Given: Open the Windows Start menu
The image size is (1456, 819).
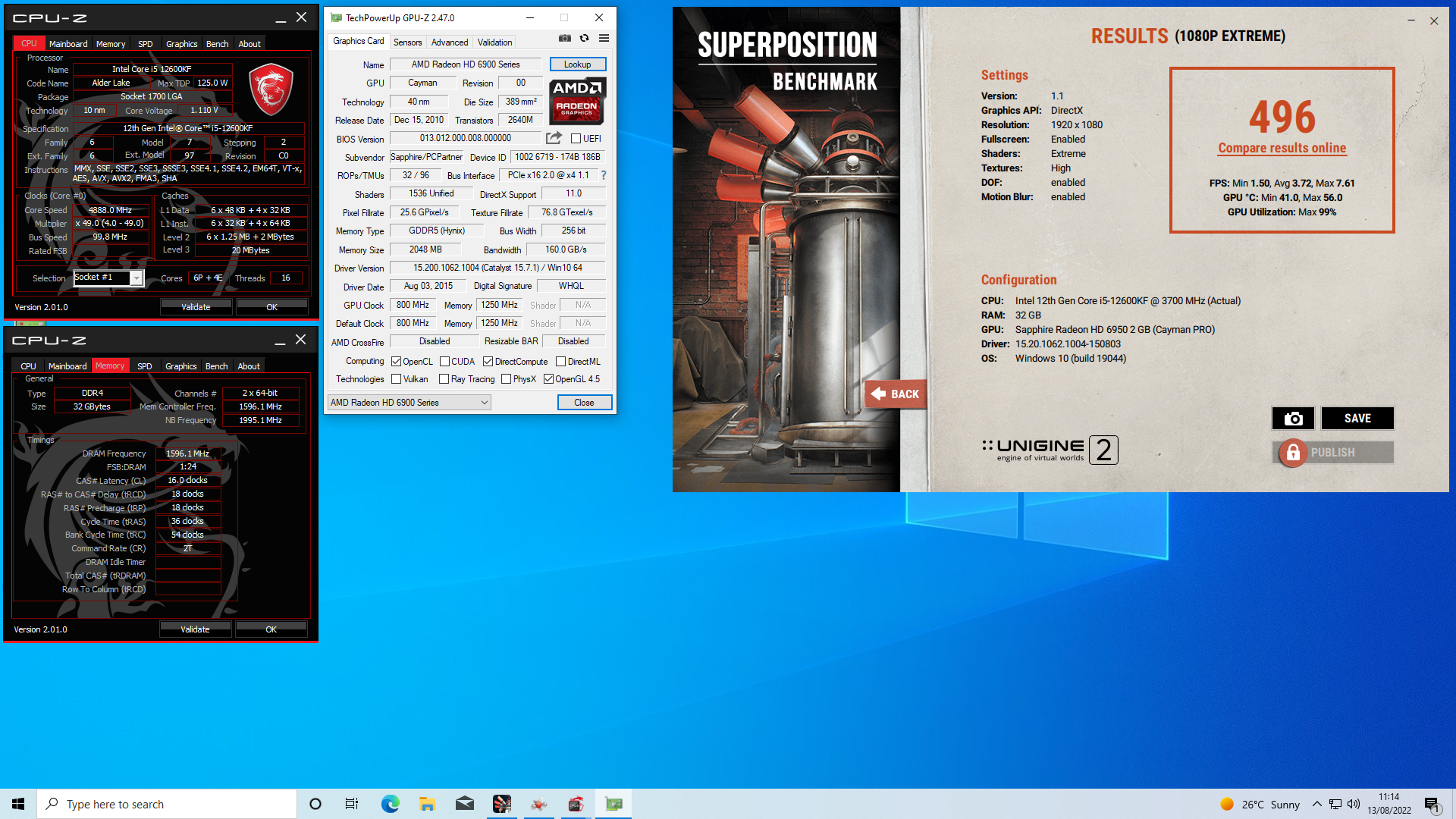Looking at the screenshot, I should [18, 804].
